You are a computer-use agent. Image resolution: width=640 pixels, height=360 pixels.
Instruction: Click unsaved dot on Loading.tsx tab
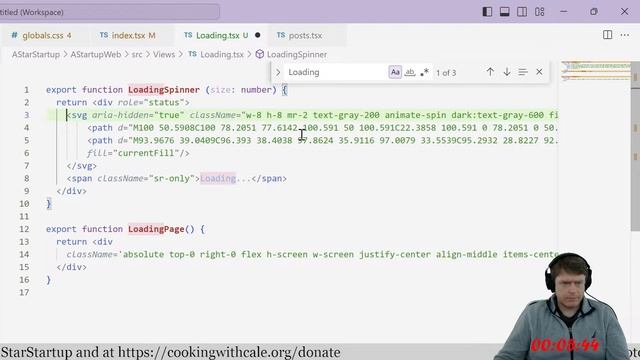click(258, 36)
